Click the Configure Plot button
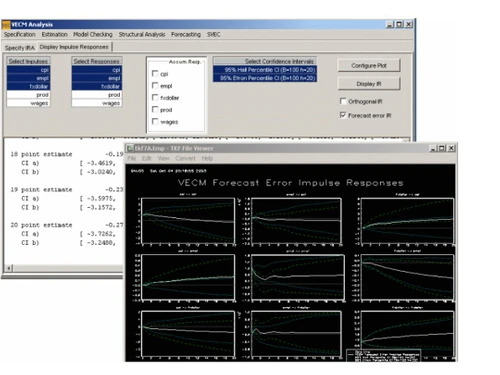Screen dimensions: 500x375 pyautogui.click(x=369, y=66)
